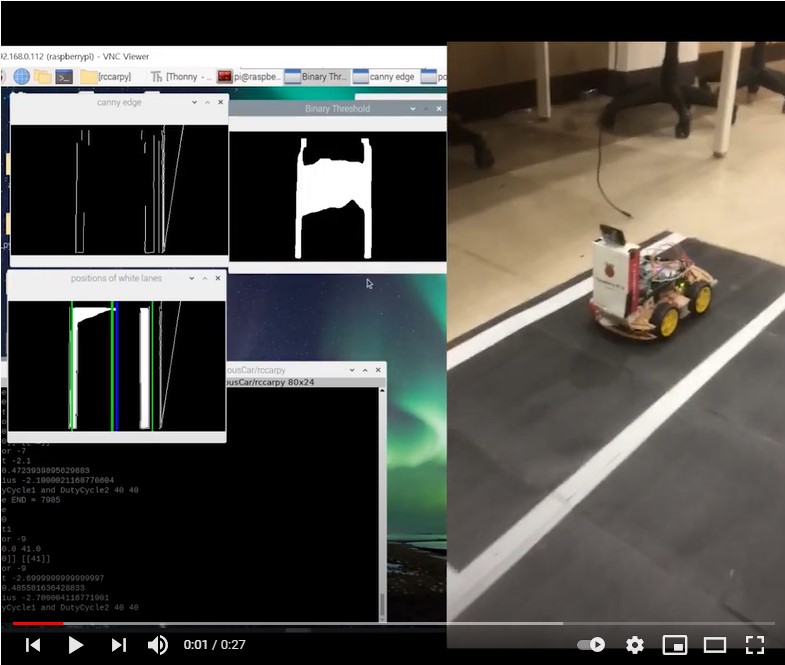Toggle the autoplay switch
Viewport: 785px width, 665px height.
click(591, 644)
